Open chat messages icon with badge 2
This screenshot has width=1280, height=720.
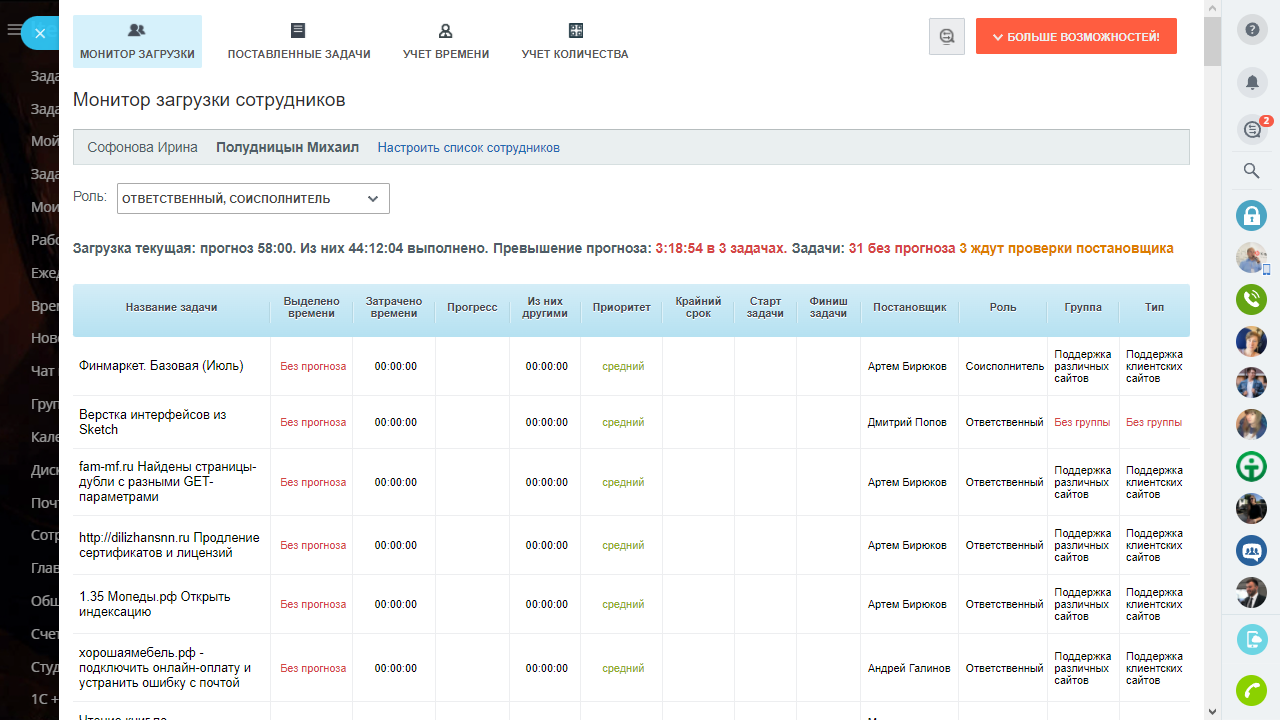click(1251, 129)
